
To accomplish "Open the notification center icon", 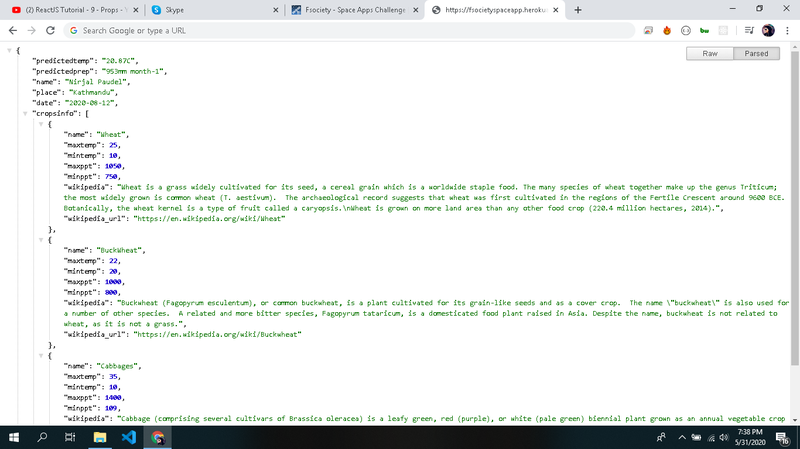I will click(x=783, y=437).
